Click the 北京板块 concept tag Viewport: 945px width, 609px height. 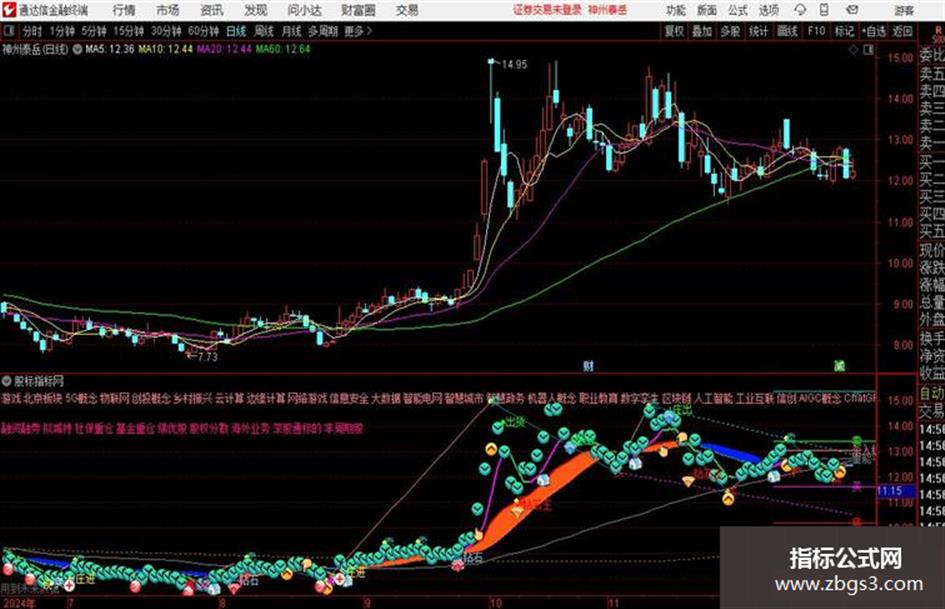[42, 399]
